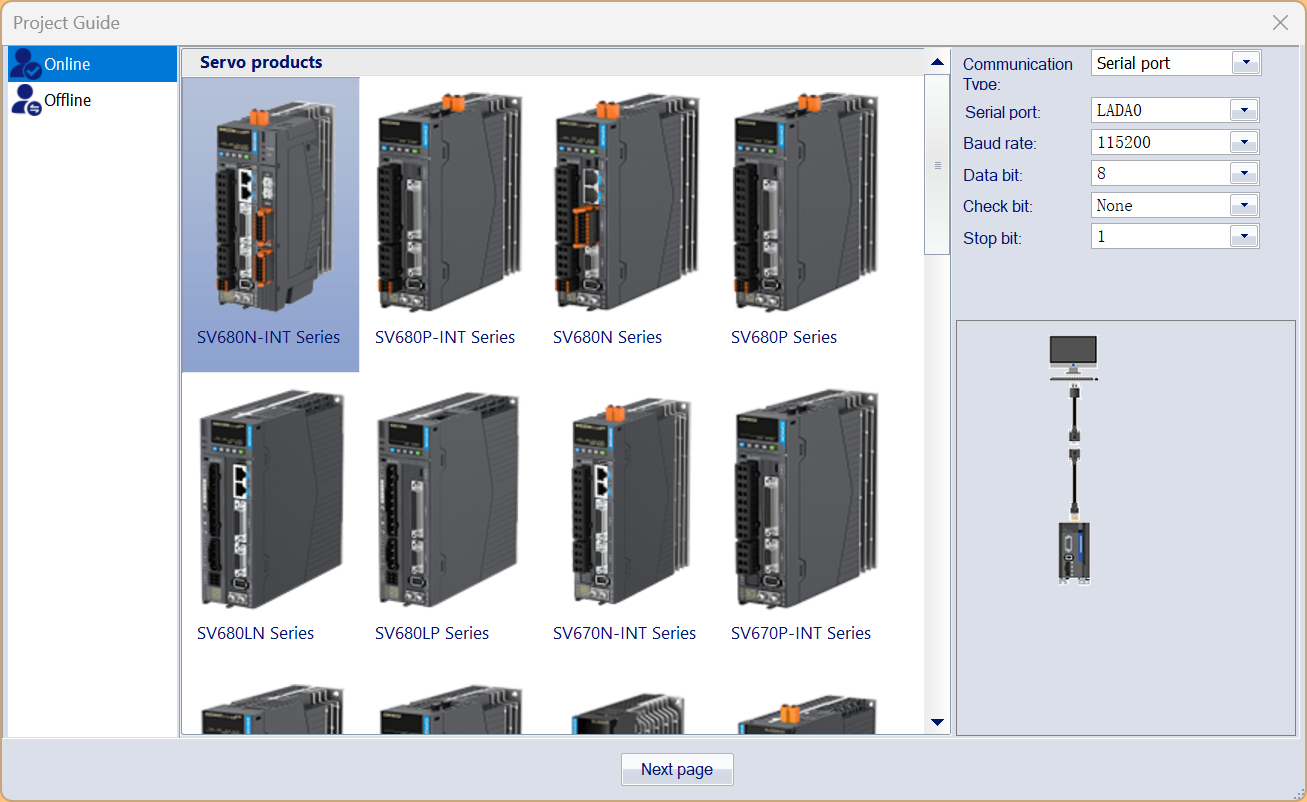This screenshot has width=1307, height=802.
Task: Click the SV680LP Series label
Action: (x=432, y=633)
